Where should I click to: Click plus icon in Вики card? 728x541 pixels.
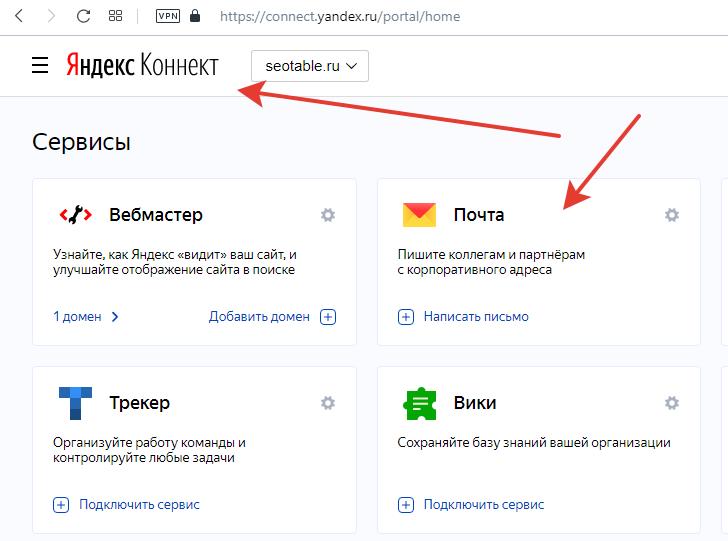pyautogui.click(x=406, y=505)
